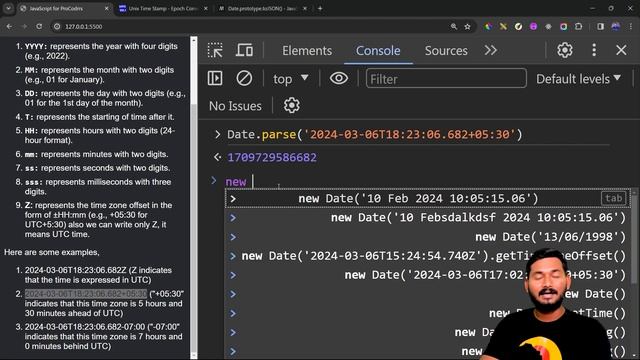Select suggestion new Date('10 Feb 2024 10:05:15.06')

[x=418, y=199]
